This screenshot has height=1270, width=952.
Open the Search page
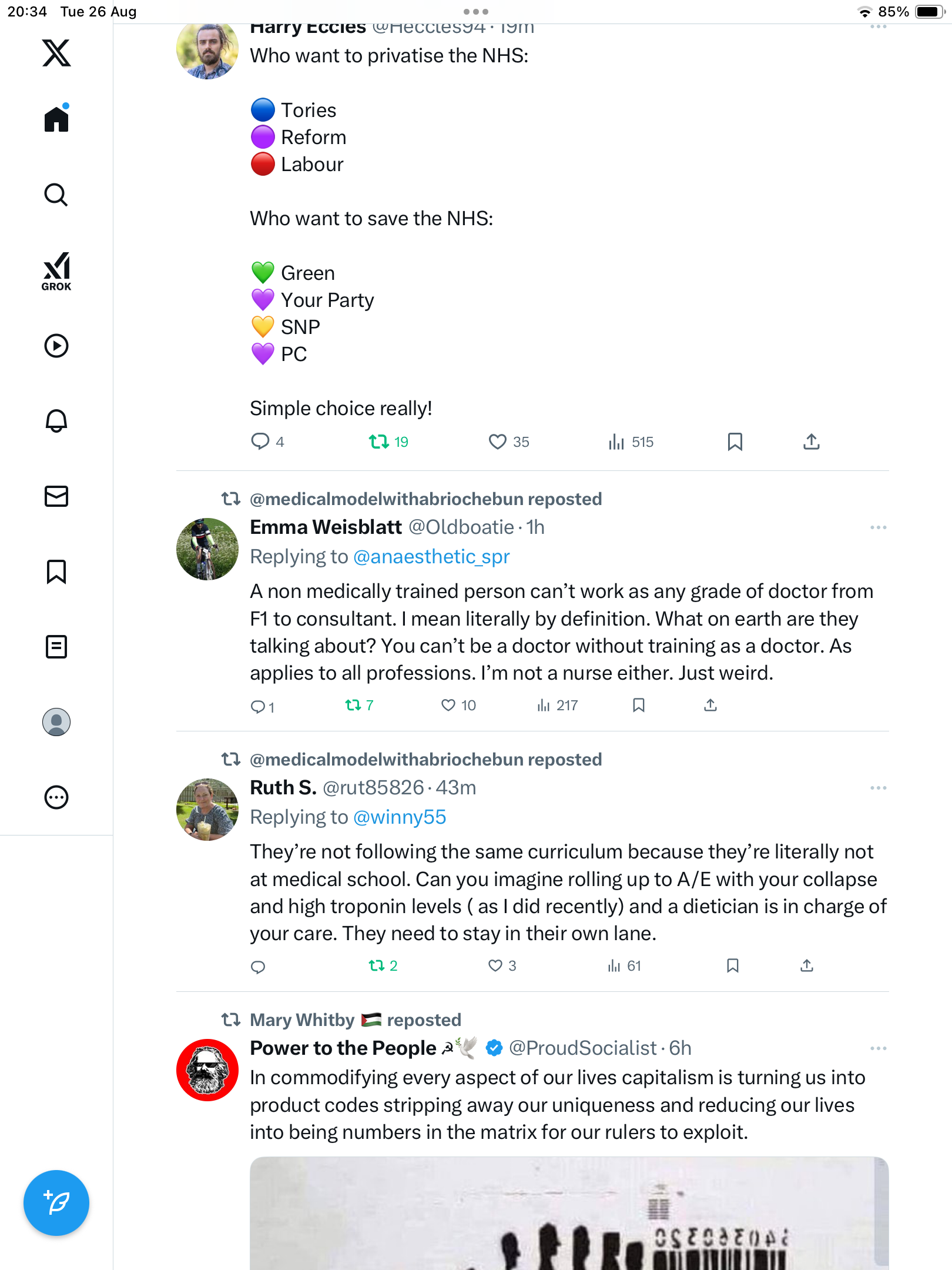(x=56, y=195)
